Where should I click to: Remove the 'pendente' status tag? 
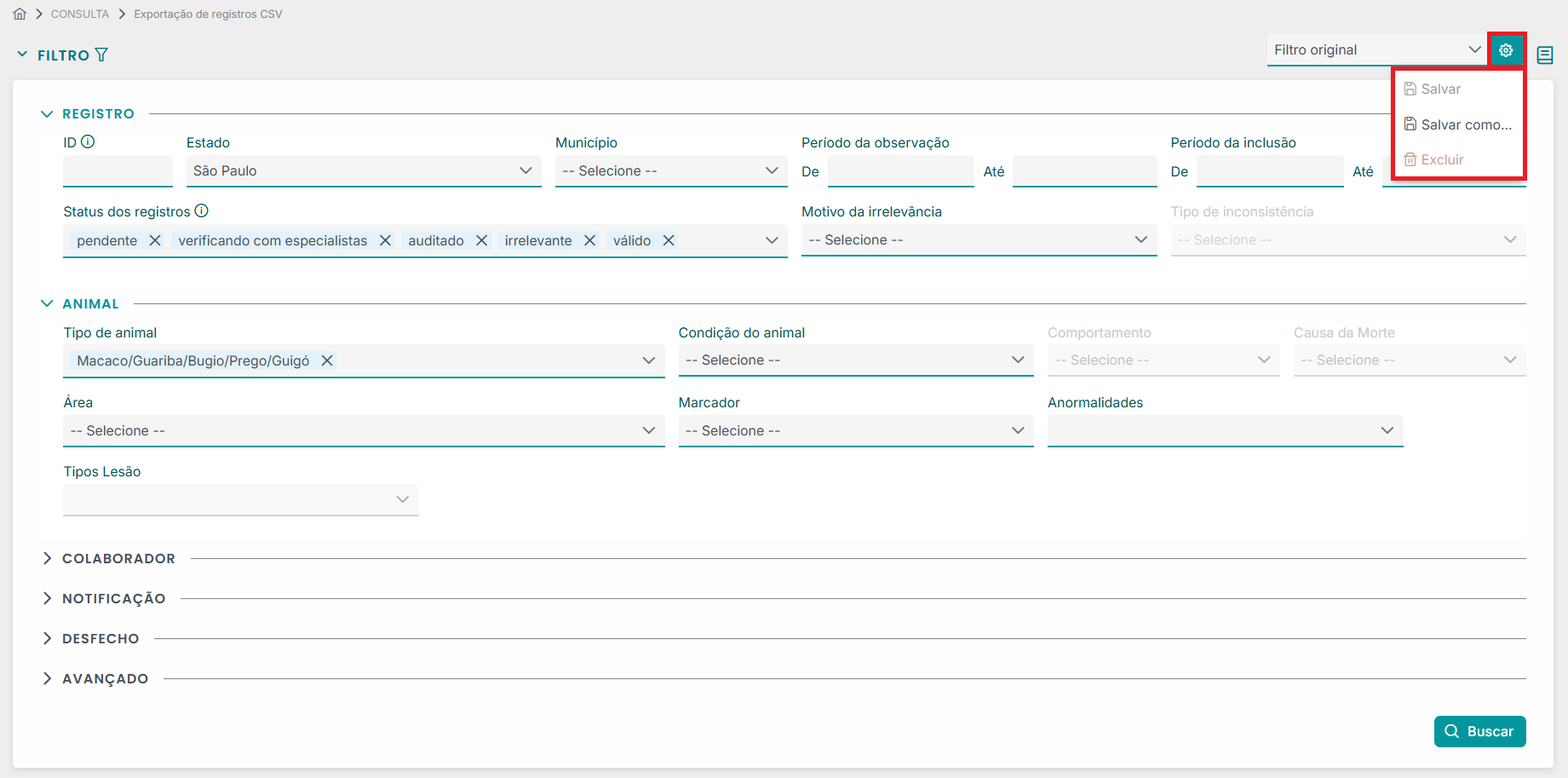click(x=155, y=240)
